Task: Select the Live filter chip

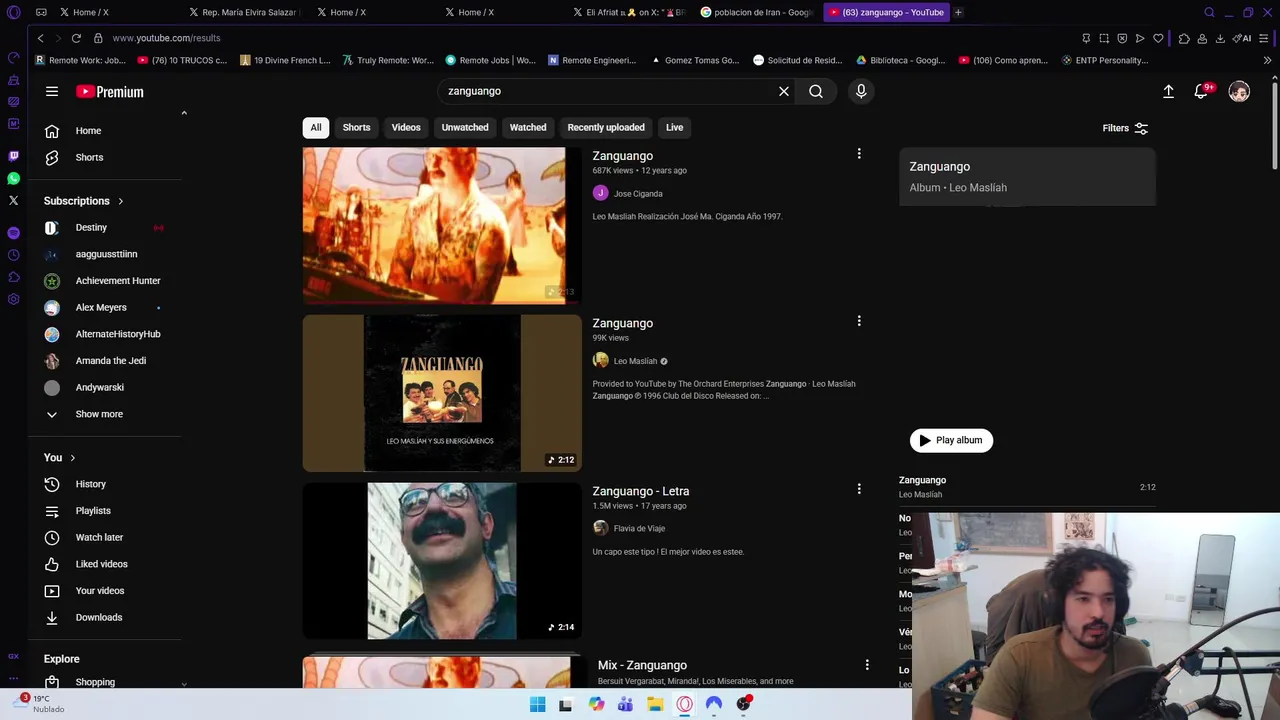Action: (x=675, y=127)
